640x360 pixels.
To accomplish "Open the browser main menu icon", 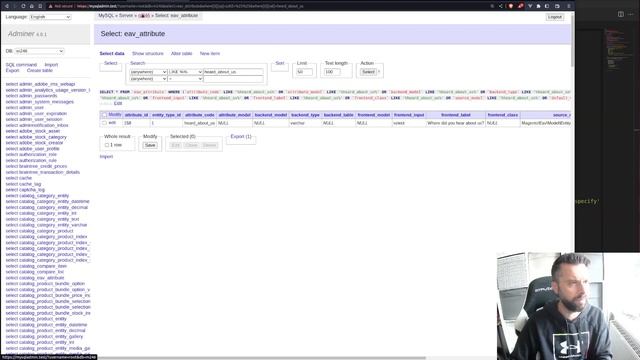I will 569,6.
